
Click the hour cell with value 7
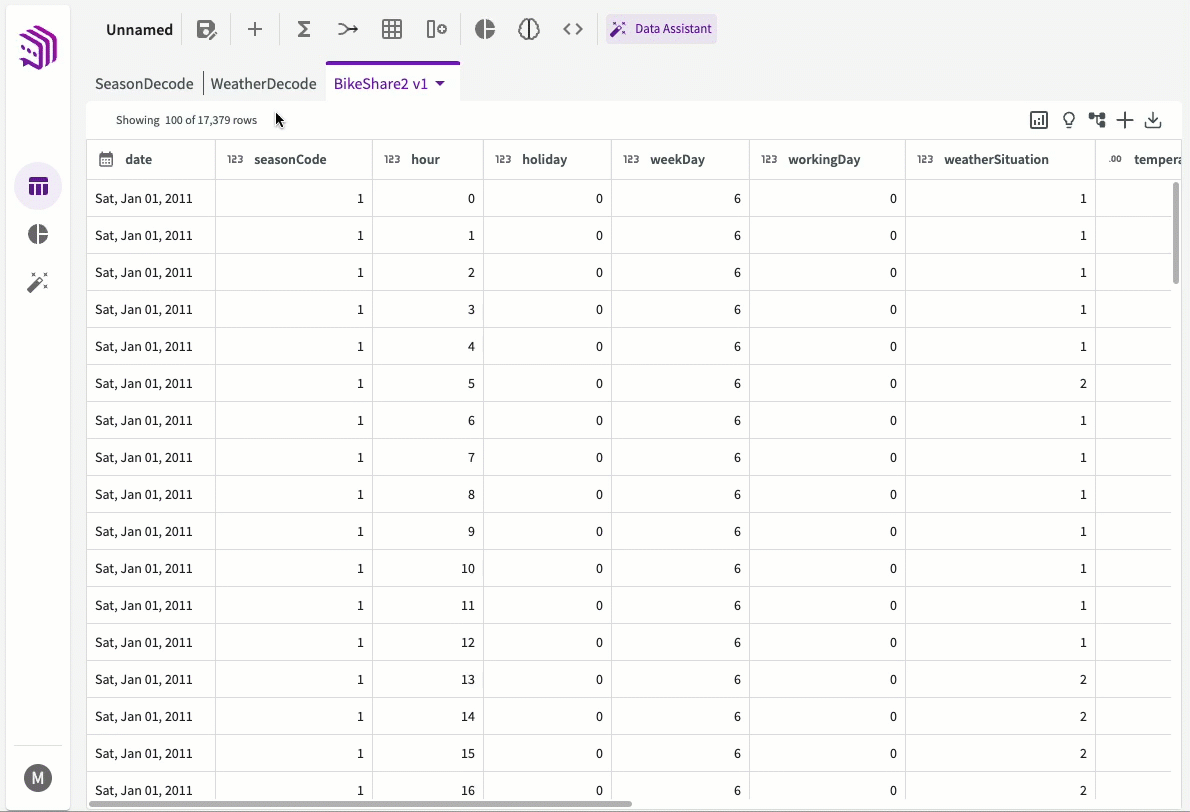(428, 457)
